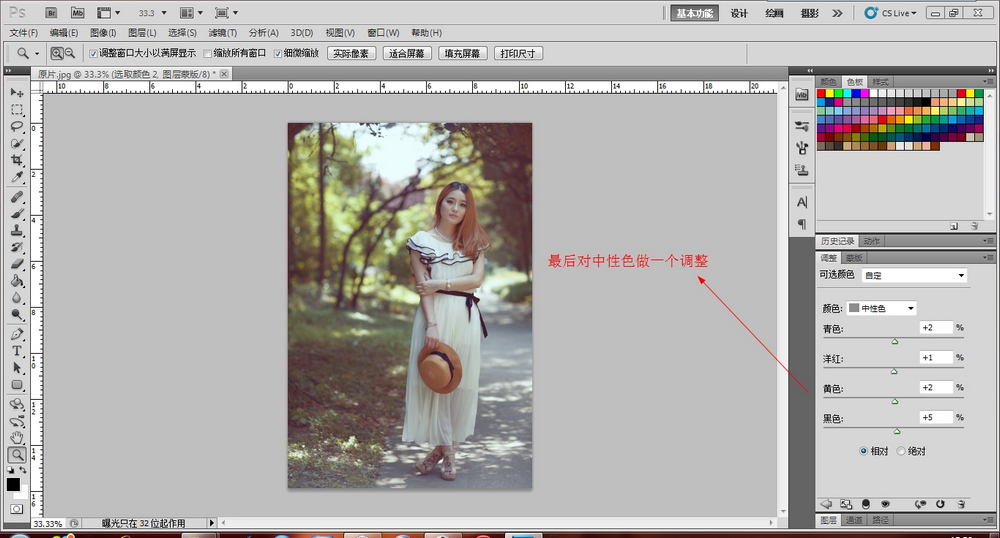Viewport: 1000px width, 538px height.
Task: Swap foreground and background colors
Action: tap(23, 470)
